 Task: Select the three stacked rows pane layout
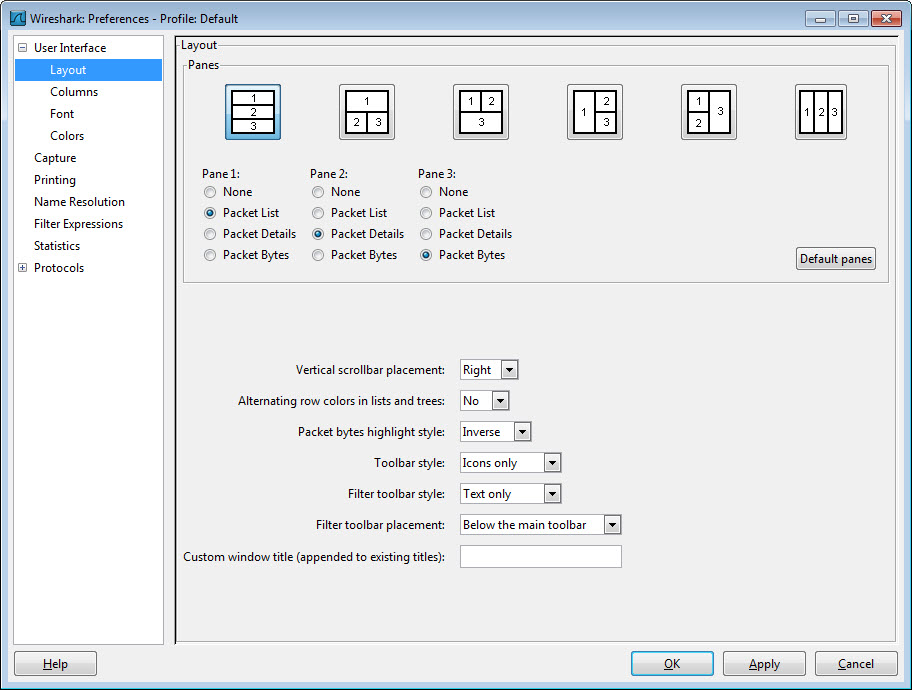tap(253, 112)
